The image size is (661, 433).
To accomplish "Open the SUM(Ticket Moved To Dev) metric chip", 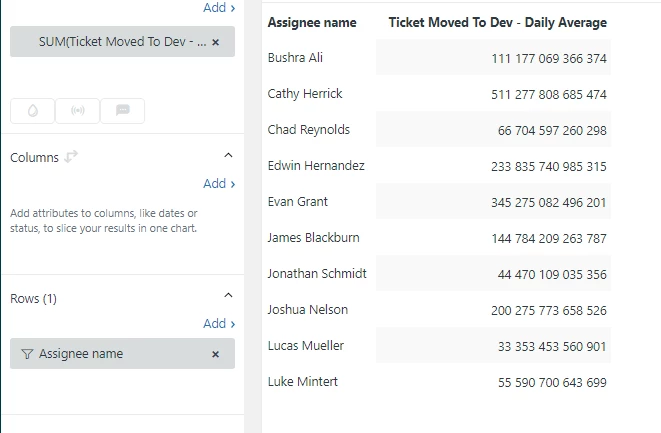I will [110, 43].
